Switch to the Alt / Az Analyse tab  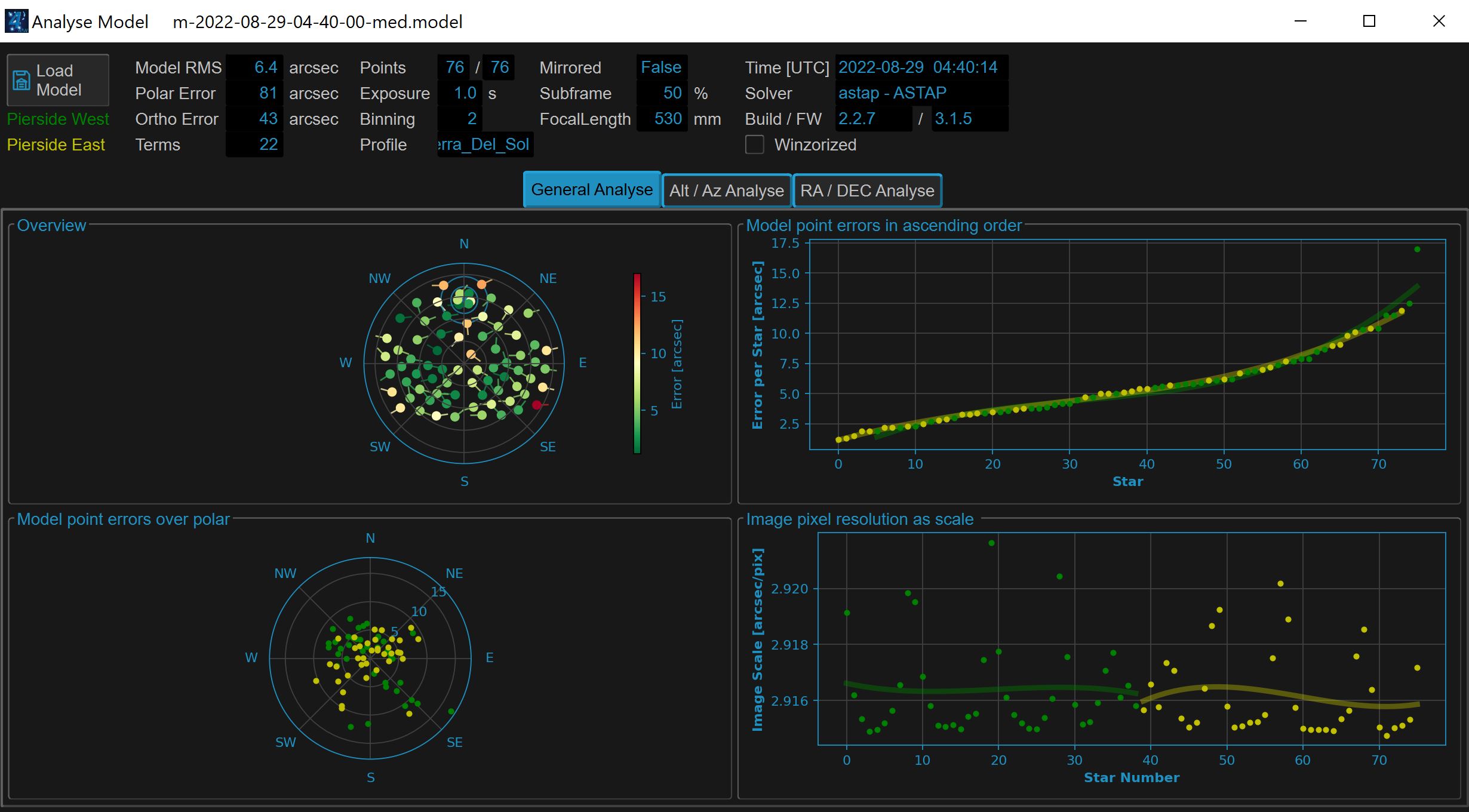pyautogui.click(x=726, y=190)
